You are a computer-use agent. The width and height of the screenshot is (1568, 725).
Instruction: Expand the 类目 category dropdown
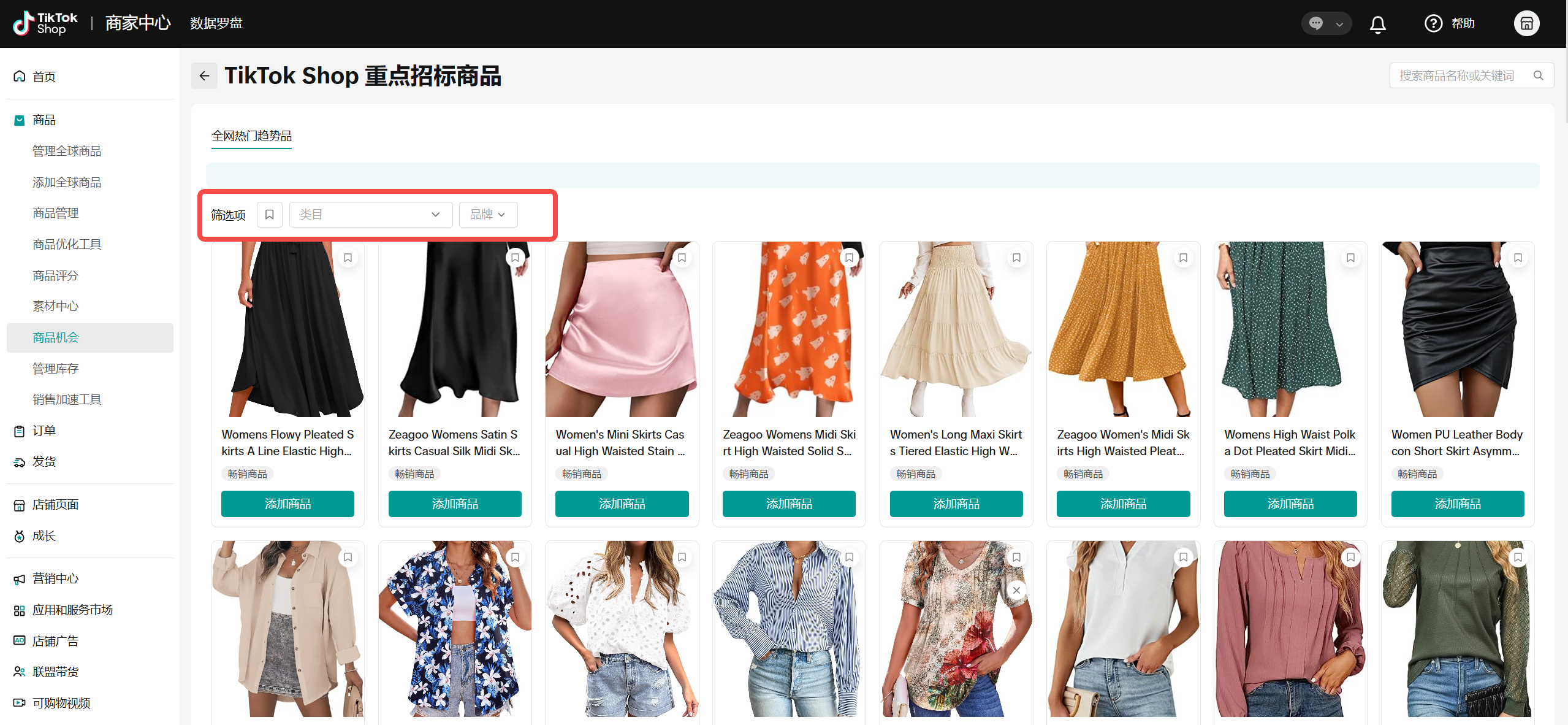(370, 215)
